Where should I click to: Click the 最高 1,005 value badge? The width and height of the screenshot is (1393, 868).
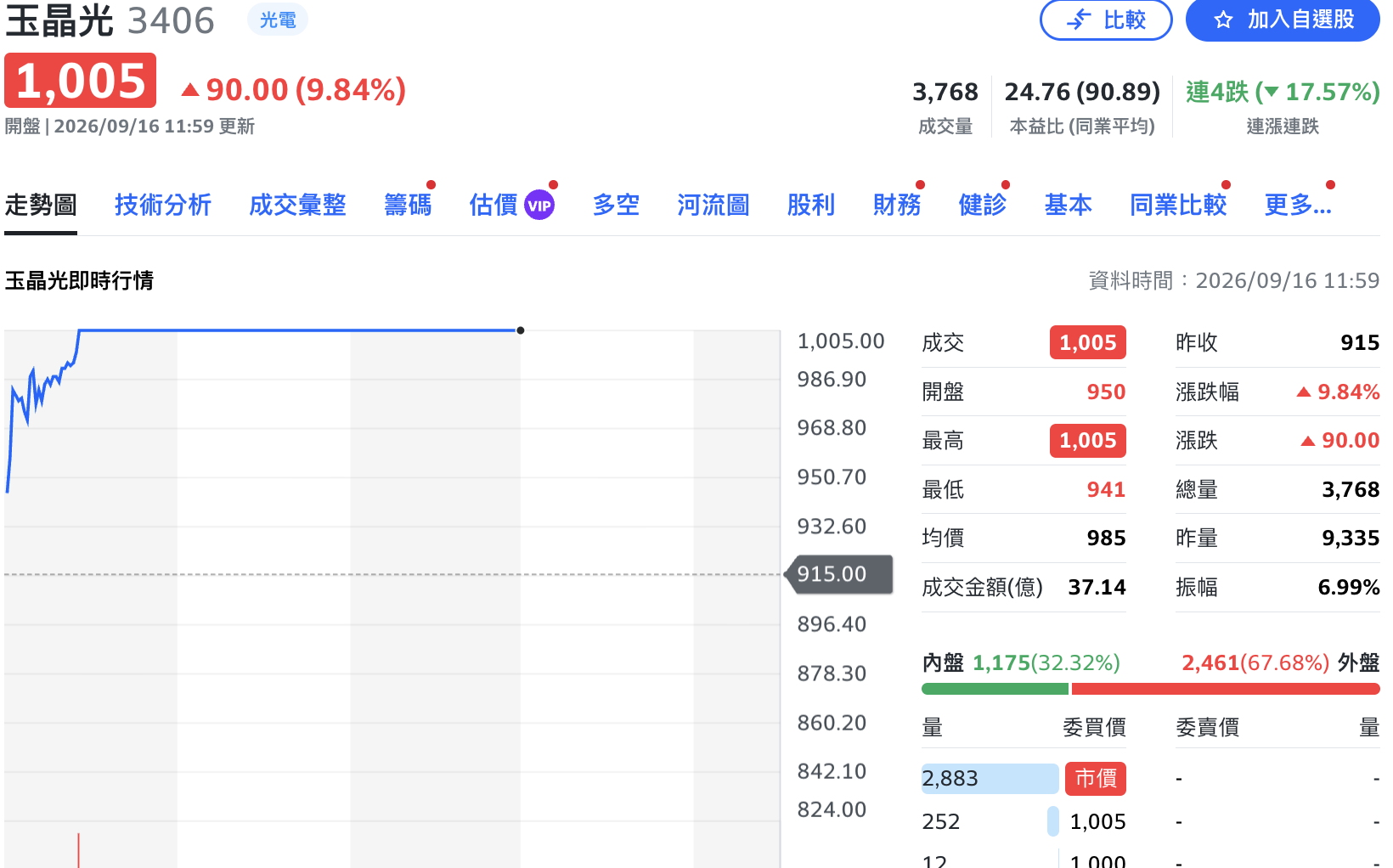1088,441
